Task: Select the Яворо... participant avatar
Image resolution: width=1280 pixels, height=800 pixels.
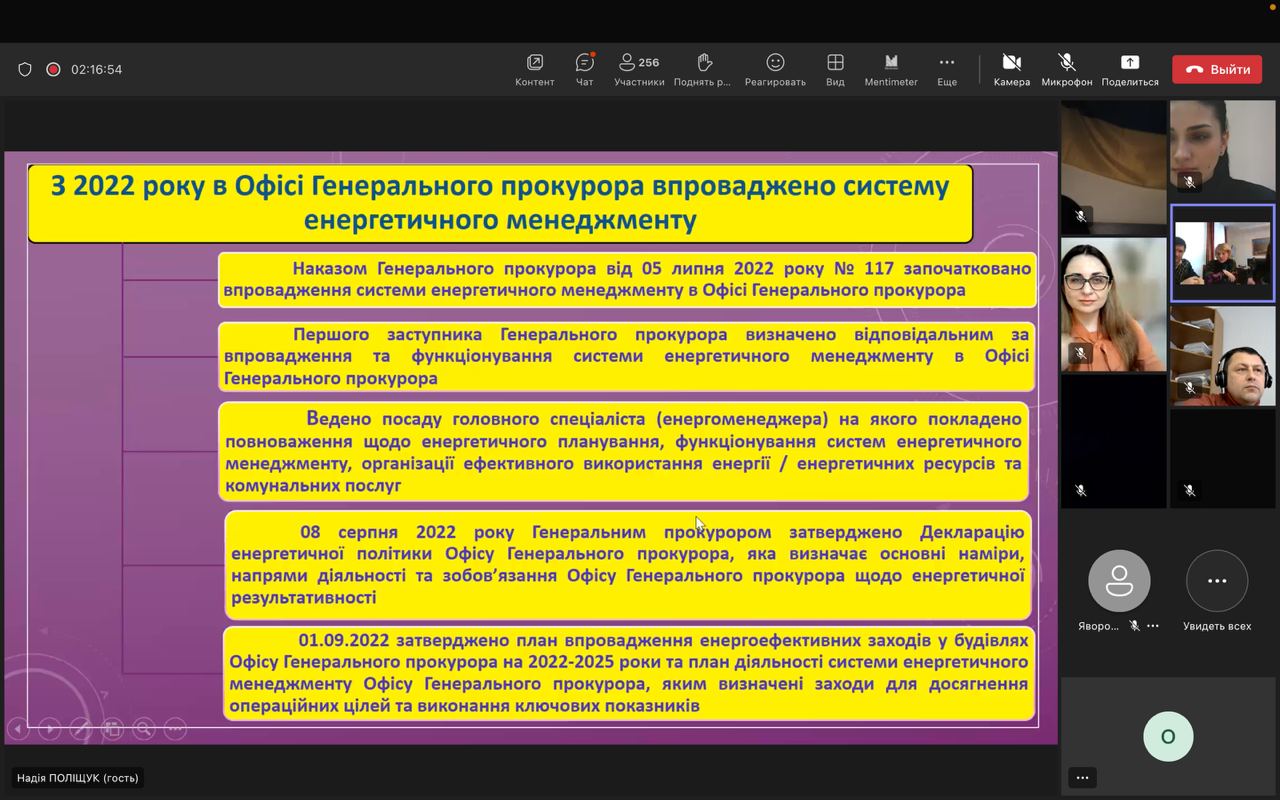Action: click(x=1119, y=581)
